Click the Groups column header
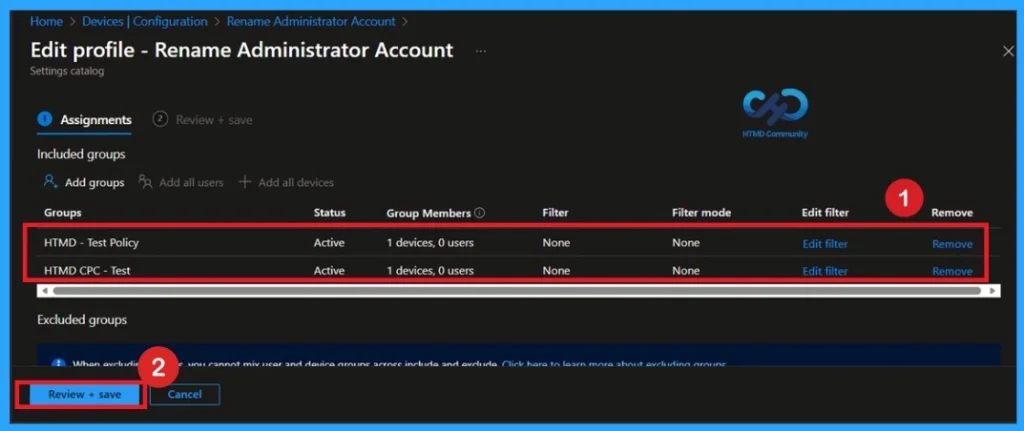The width and height of the screenshot is (1024, 431). (x=63, y=213)
